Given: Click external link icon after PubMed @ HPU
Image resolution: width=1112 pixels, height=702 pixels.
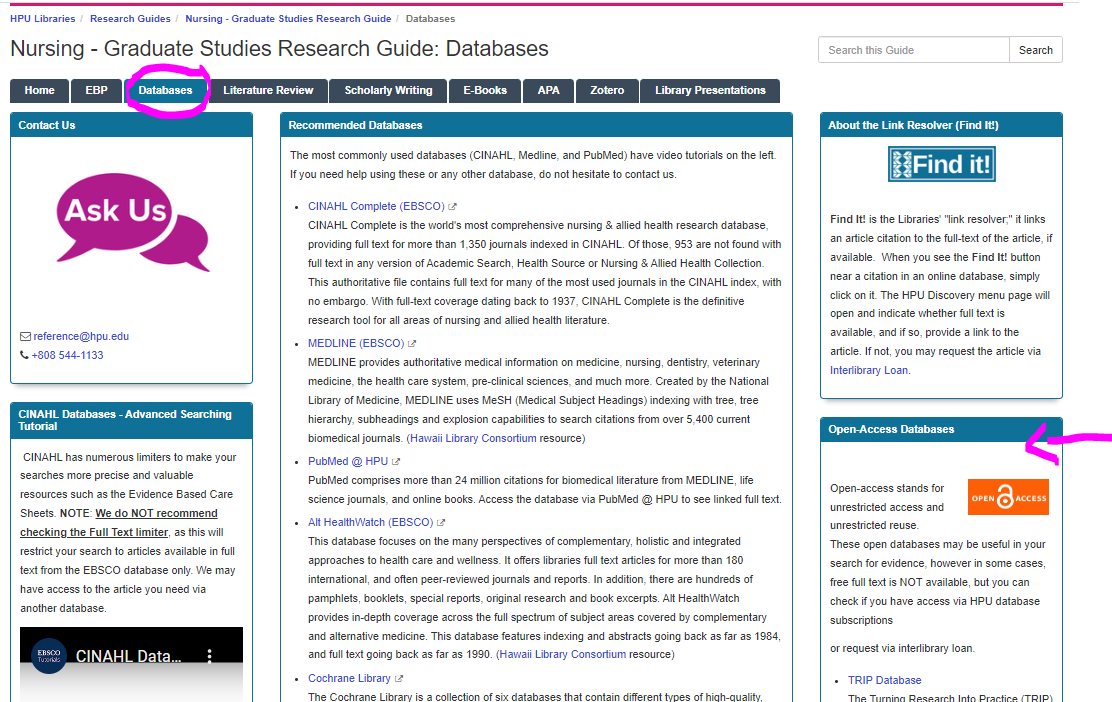Looking at the screenshot, I should coord(396,462).
